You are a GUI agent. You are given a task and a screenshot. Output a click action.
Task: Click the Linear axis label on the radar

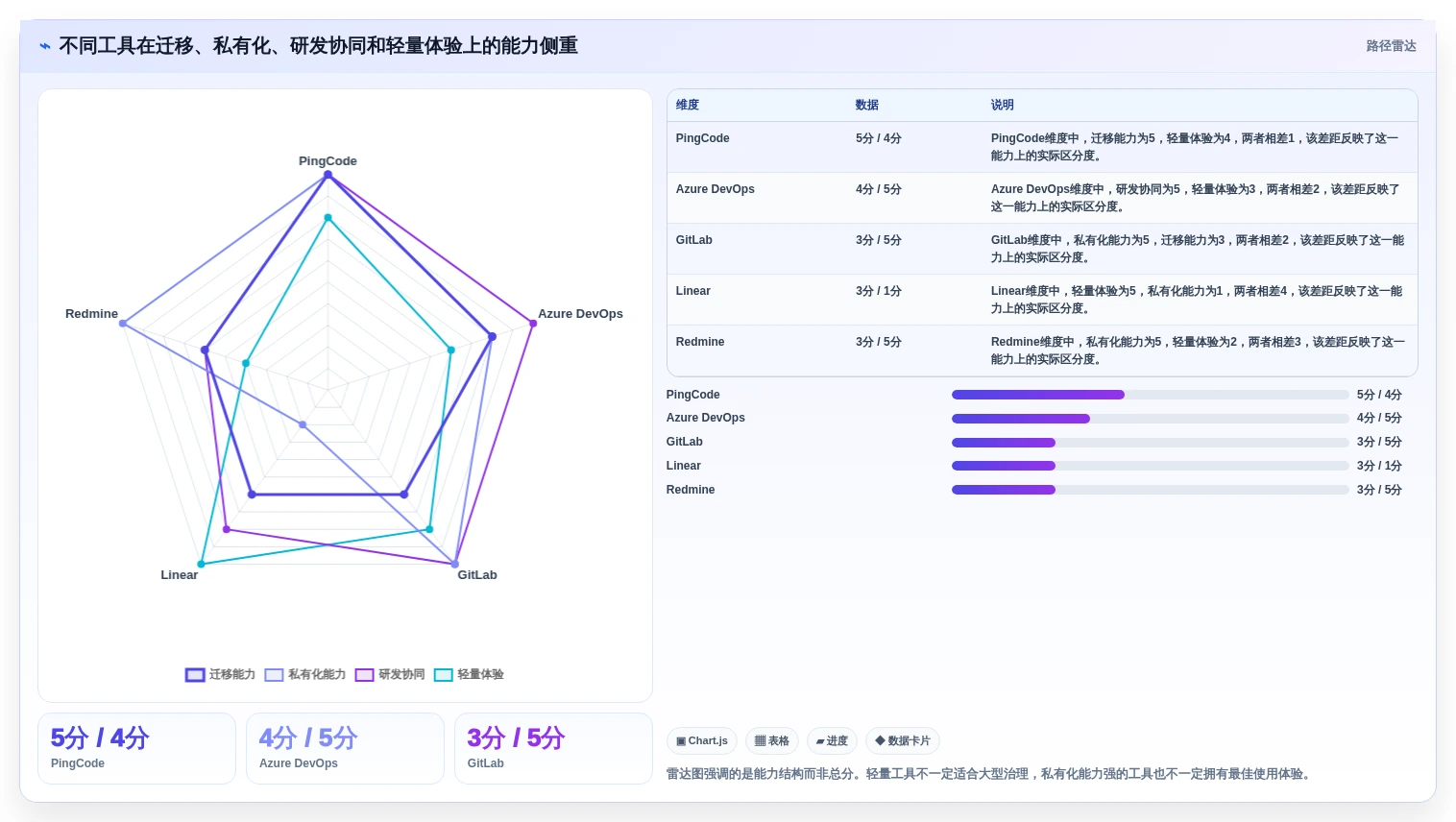(180, 575)
